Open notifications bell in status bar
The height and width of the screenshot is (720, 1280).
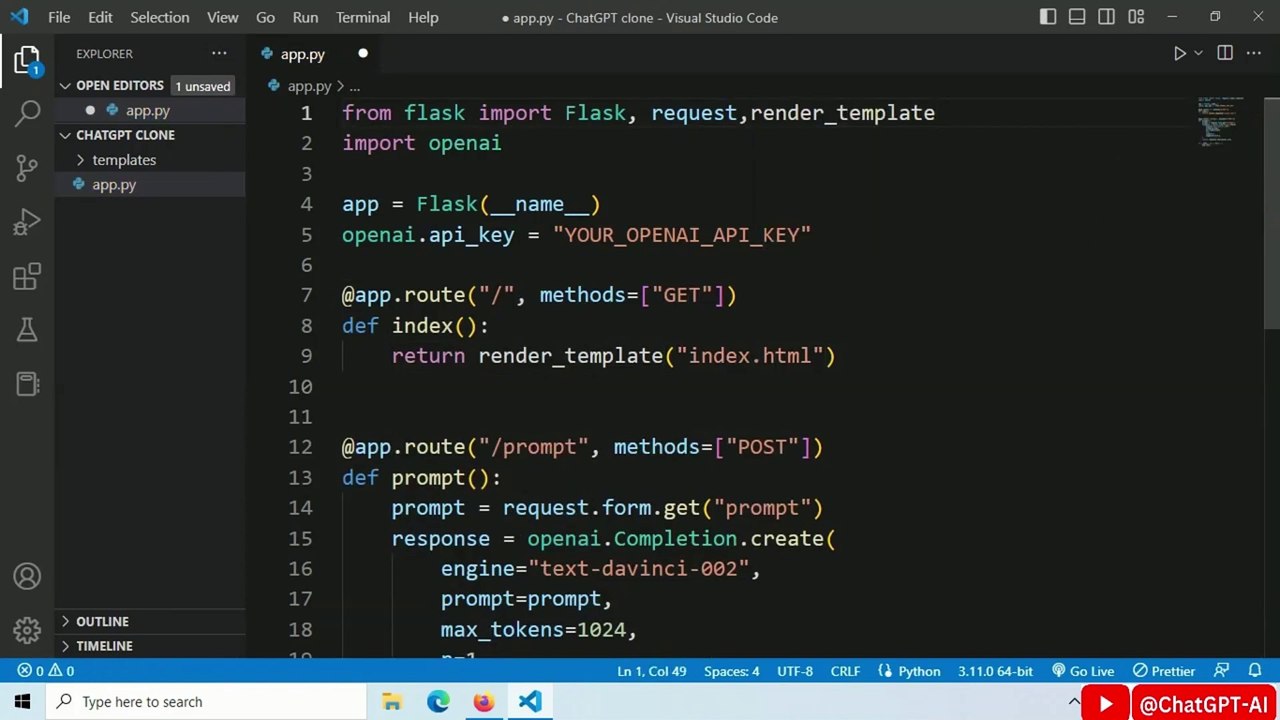1255,671
